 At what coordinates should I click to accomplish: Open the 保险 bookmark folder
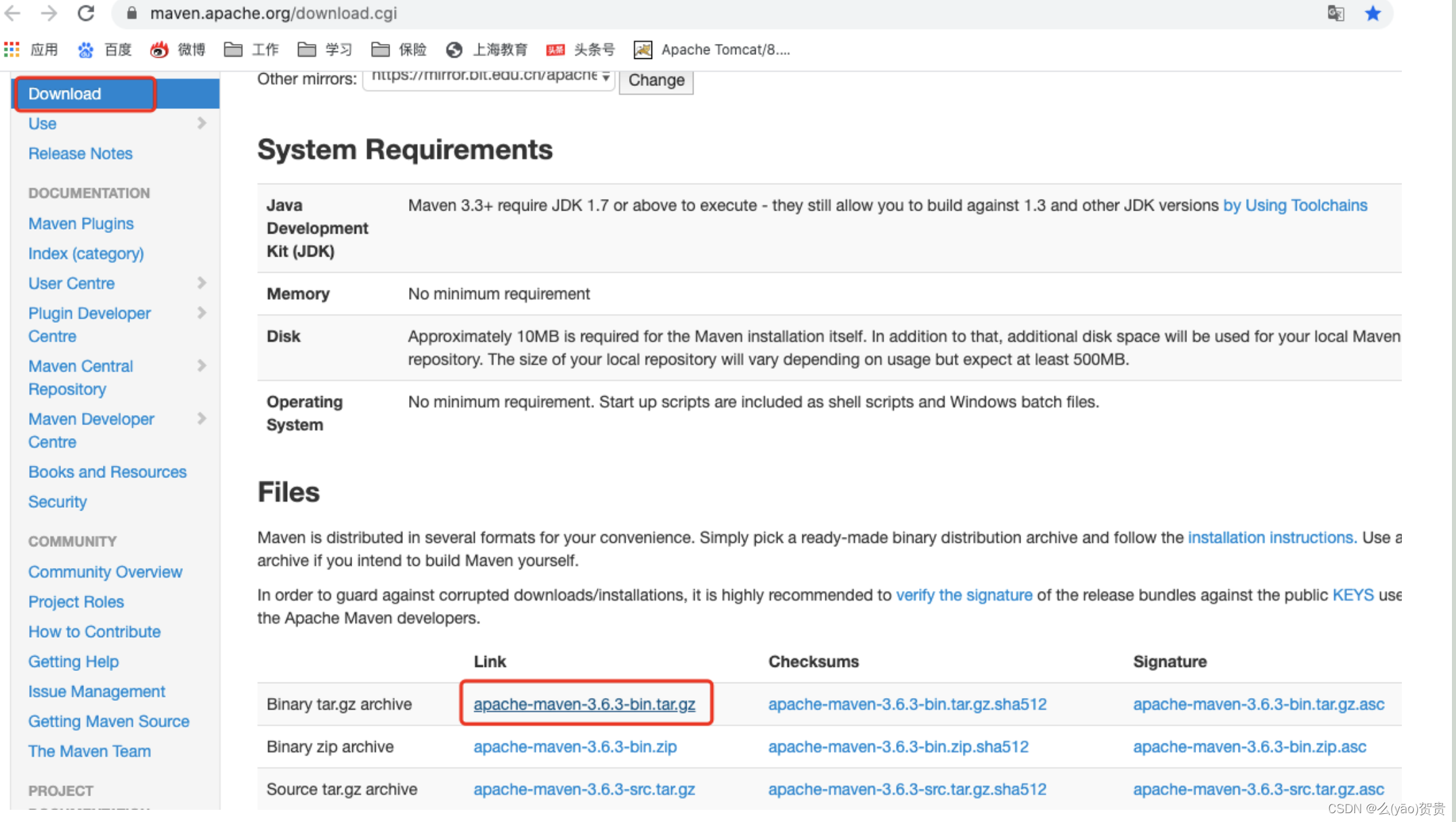point(399,49)
